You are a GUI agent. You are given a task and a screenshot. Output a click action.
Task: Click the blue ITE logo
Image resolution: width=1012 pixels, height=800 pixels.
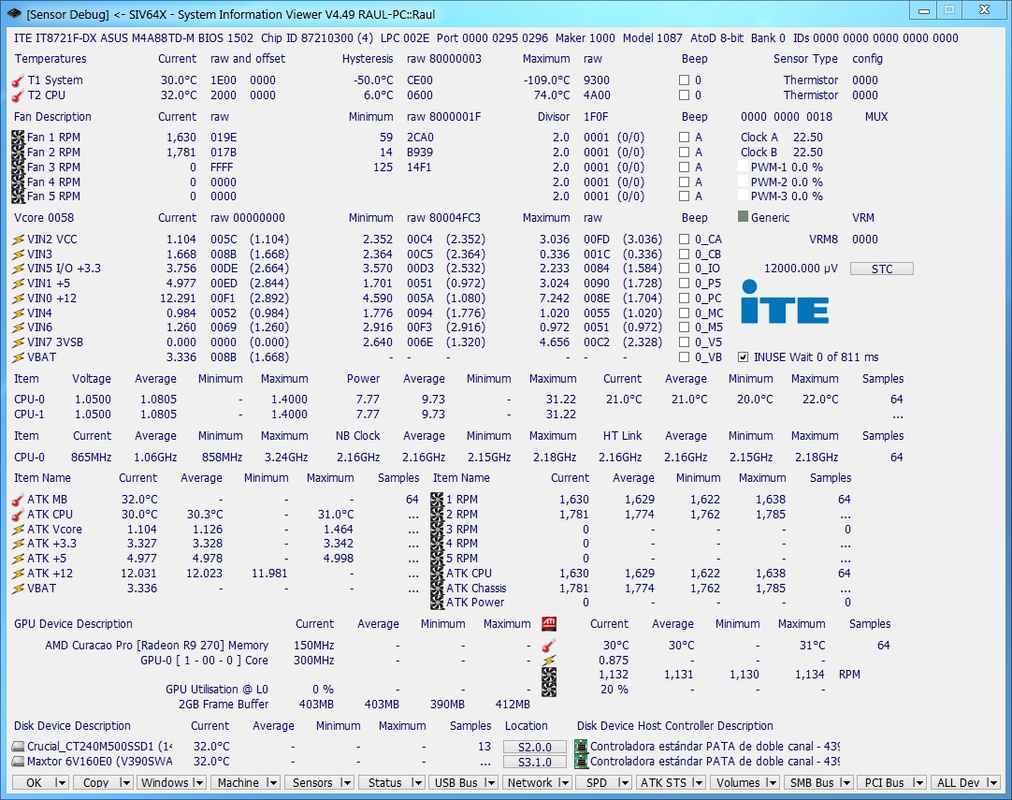click(785, 302)
